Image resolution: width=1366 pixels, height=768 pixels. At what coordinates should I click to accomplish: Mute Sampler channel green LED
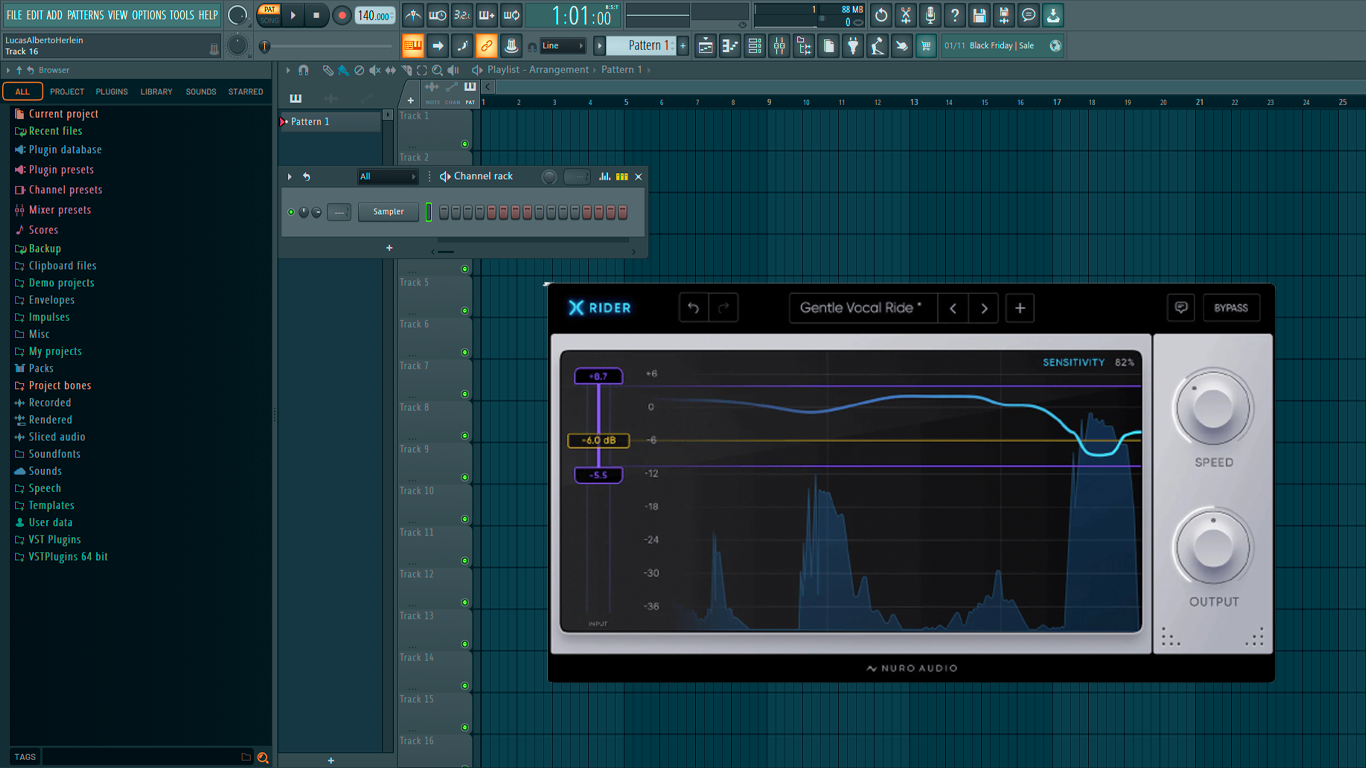click(291, 212)
